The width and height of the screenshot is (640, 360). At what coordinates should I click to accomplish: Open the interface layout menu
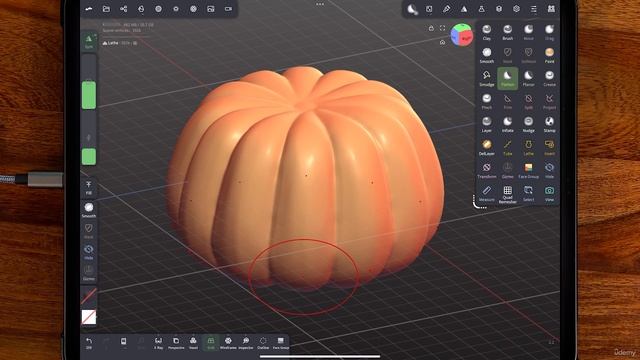click(534, 9)
